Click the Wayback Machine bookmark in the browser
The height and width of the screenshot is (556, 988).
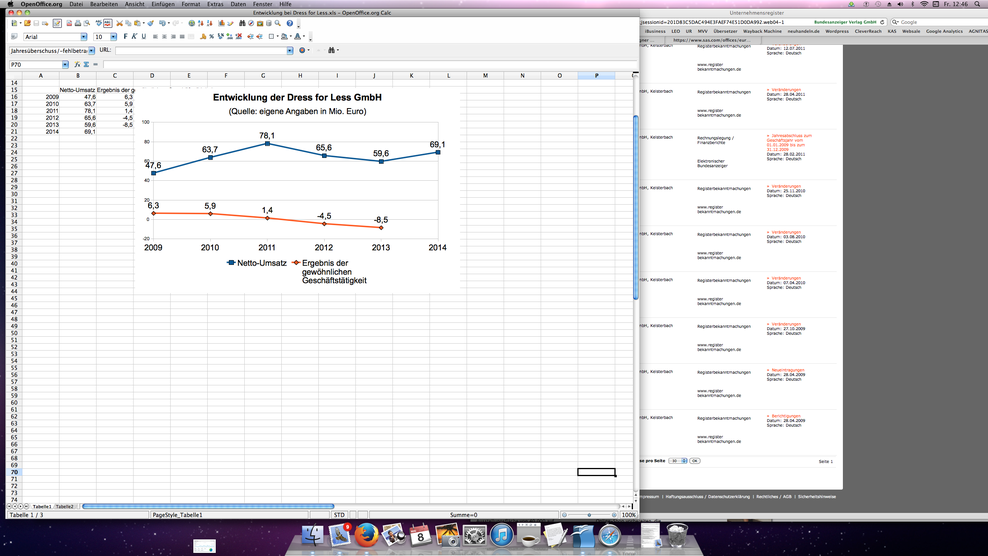click(x=762, y=31)
